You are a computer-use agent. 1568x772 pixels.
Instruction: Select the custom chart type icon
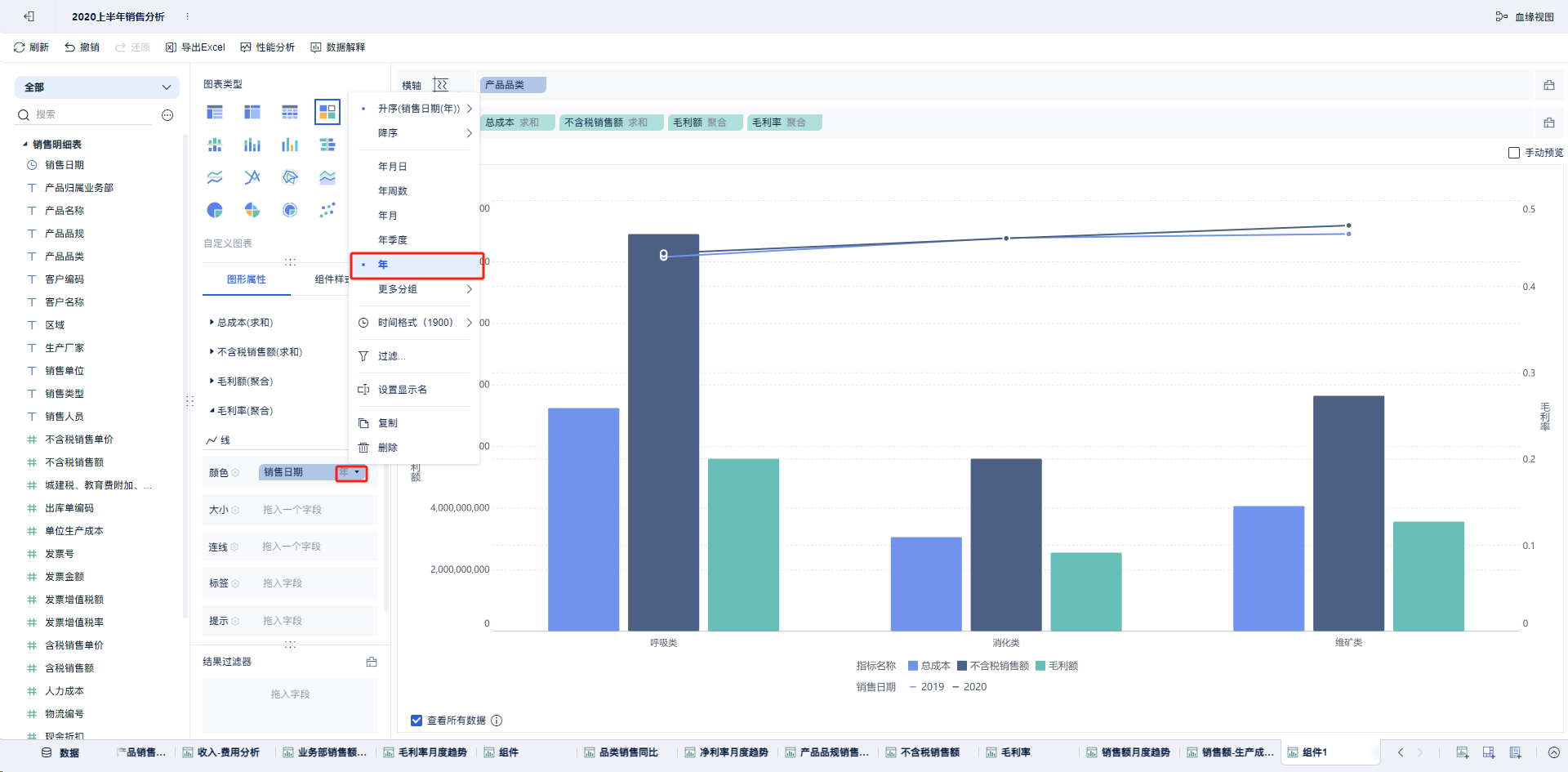point(327,112)
